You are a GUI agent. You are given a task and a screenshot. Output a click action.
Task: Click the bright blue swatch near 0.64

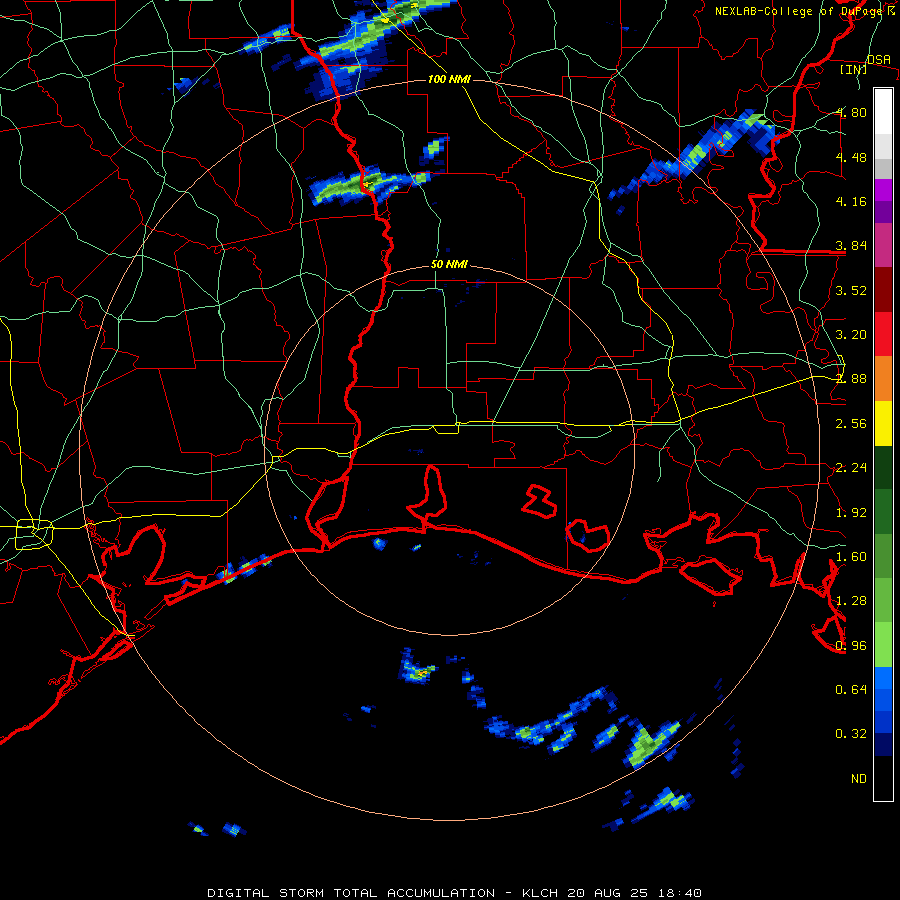(883, 678)
